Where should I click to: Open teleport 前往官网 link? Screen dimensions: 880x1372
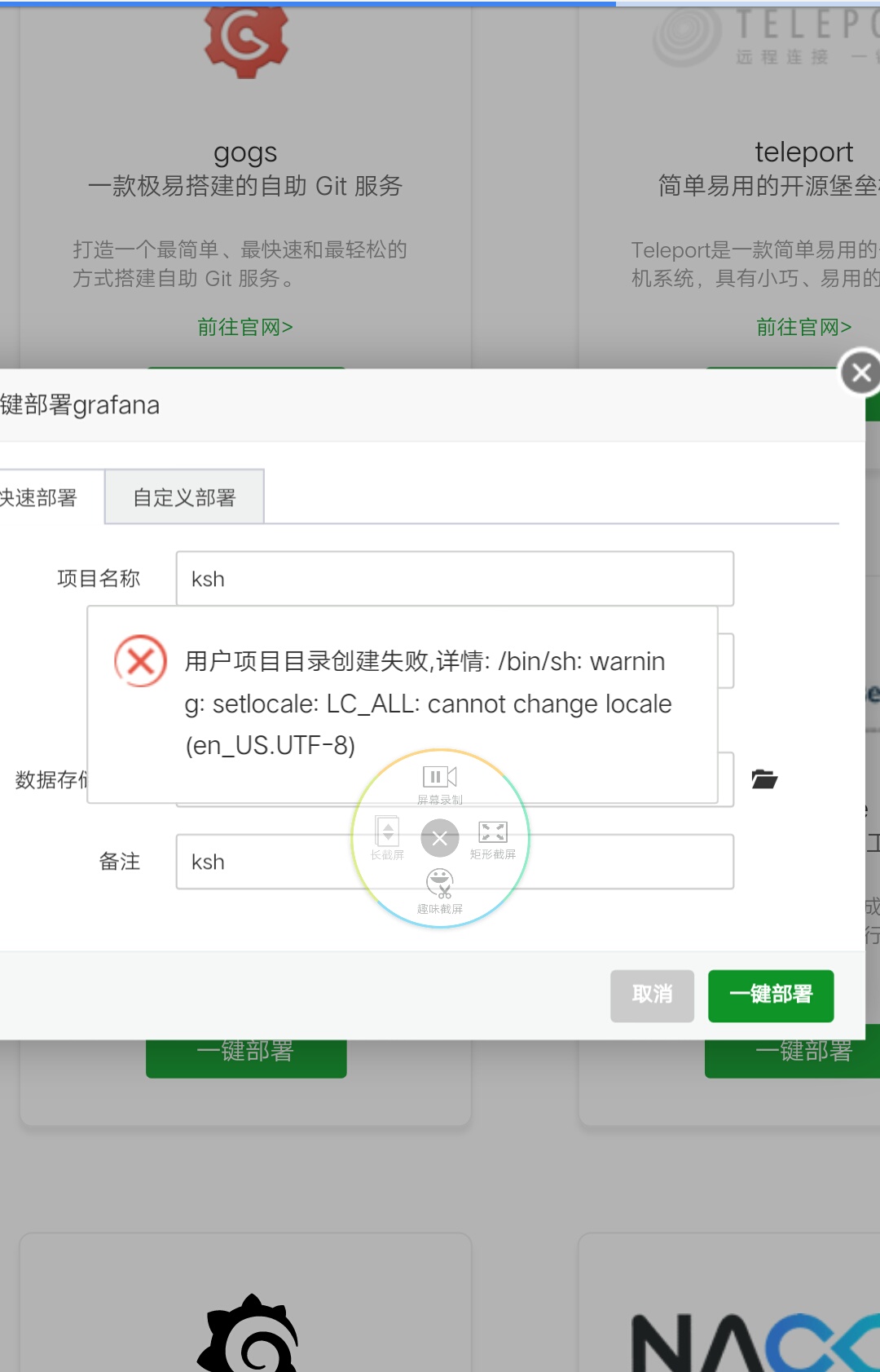804,327
